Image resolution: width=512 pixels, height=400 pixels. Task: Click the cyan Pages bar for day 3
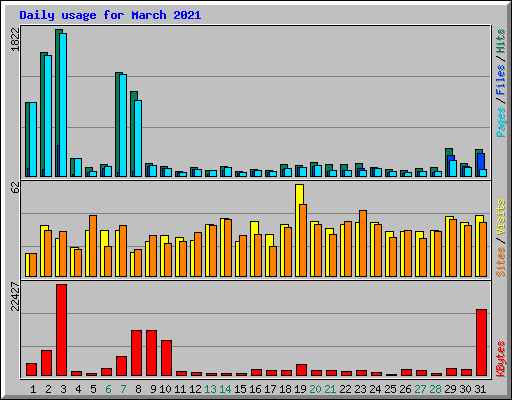click(x=63, y=105)
